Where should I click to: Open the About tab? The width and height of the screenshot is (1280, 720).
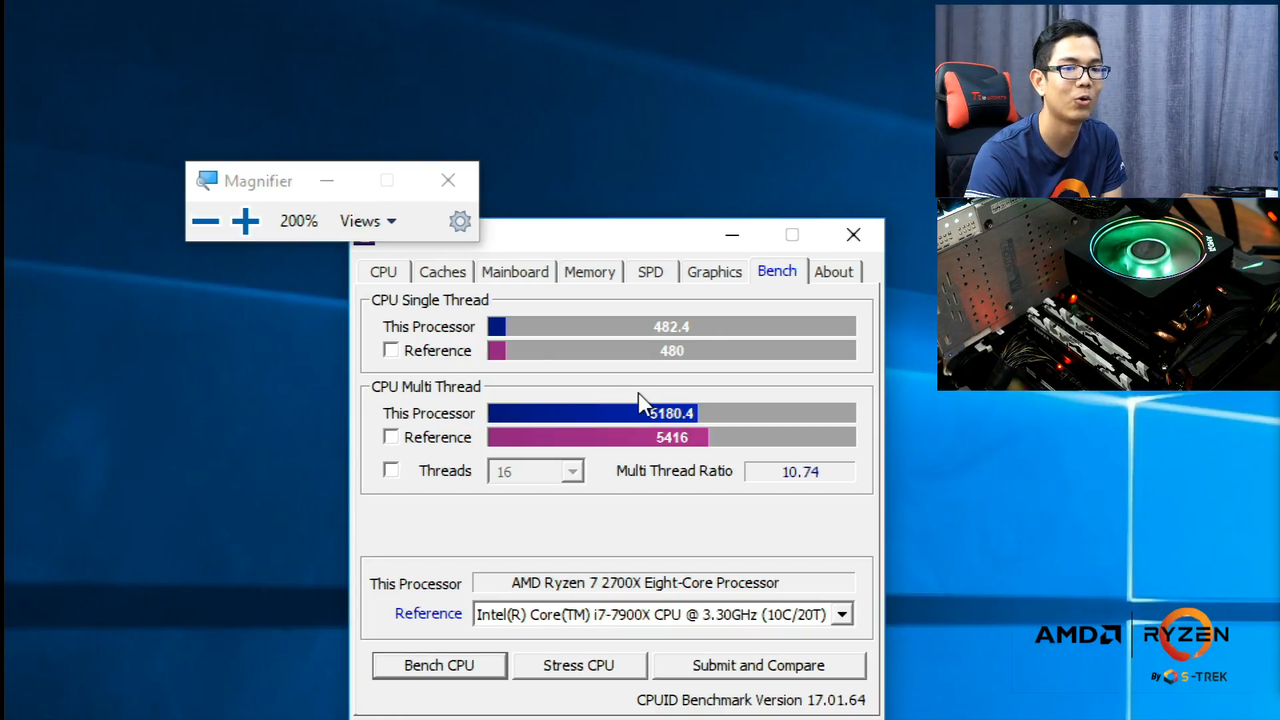[833, 272]
